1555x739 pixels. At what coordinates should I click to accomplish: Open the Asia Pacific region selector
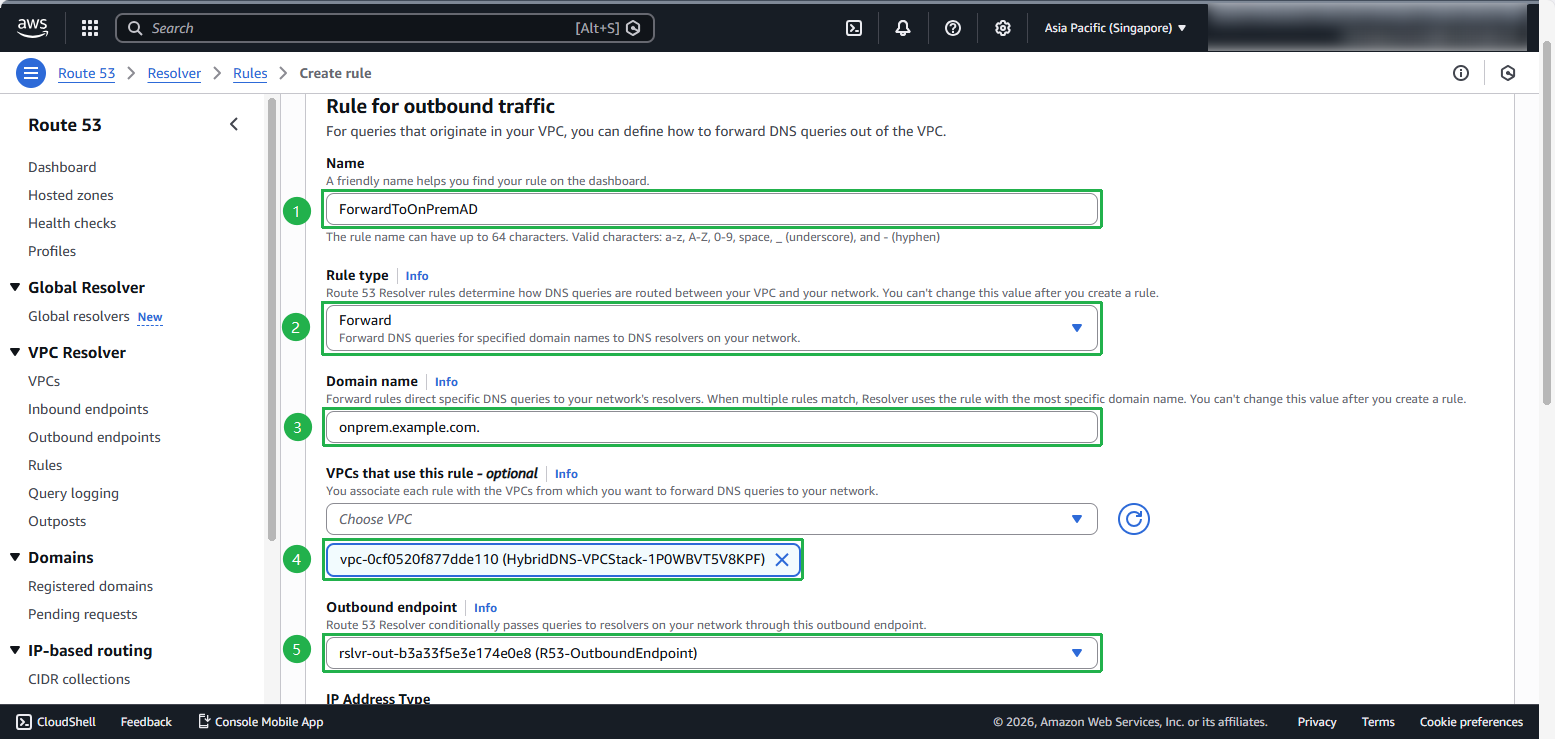1115,28
